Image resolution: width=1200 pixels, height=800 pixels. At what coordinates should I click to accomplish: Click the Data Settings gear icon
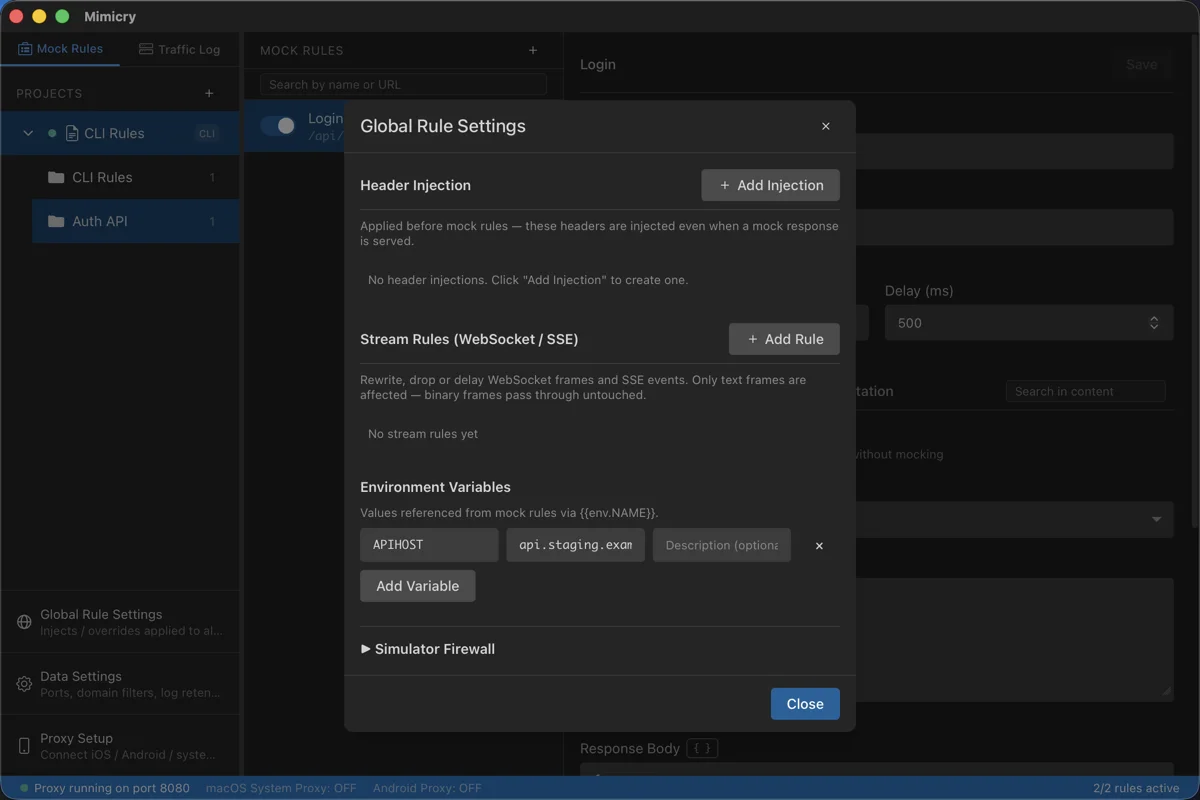click(24, 684)
